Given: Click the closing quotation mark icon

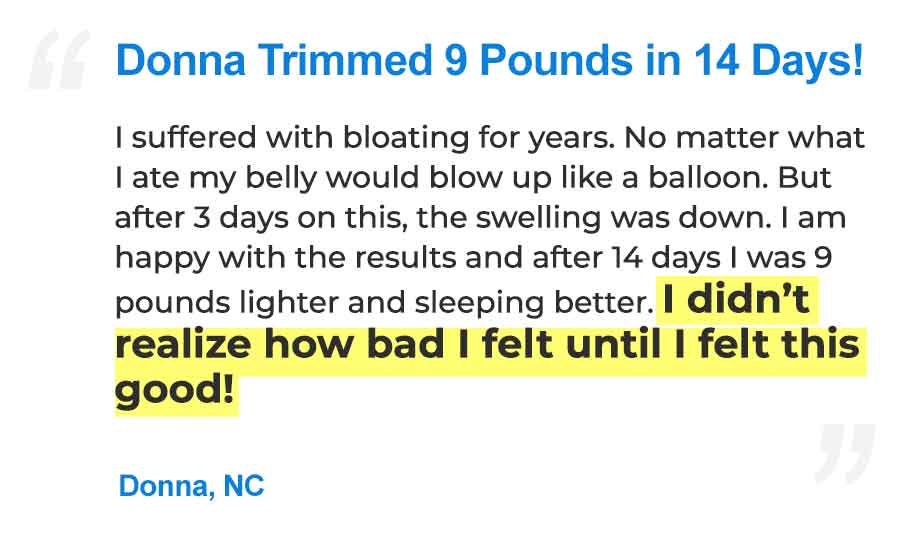Looking at the screenshot, I should point(845,453).
